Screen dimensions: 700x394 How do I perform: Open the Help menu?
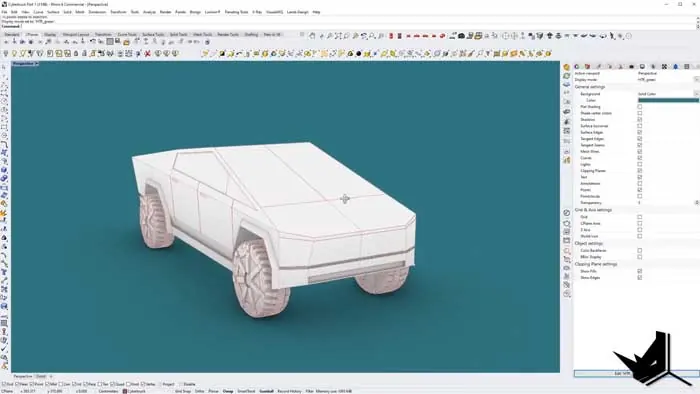click(317, 12)
